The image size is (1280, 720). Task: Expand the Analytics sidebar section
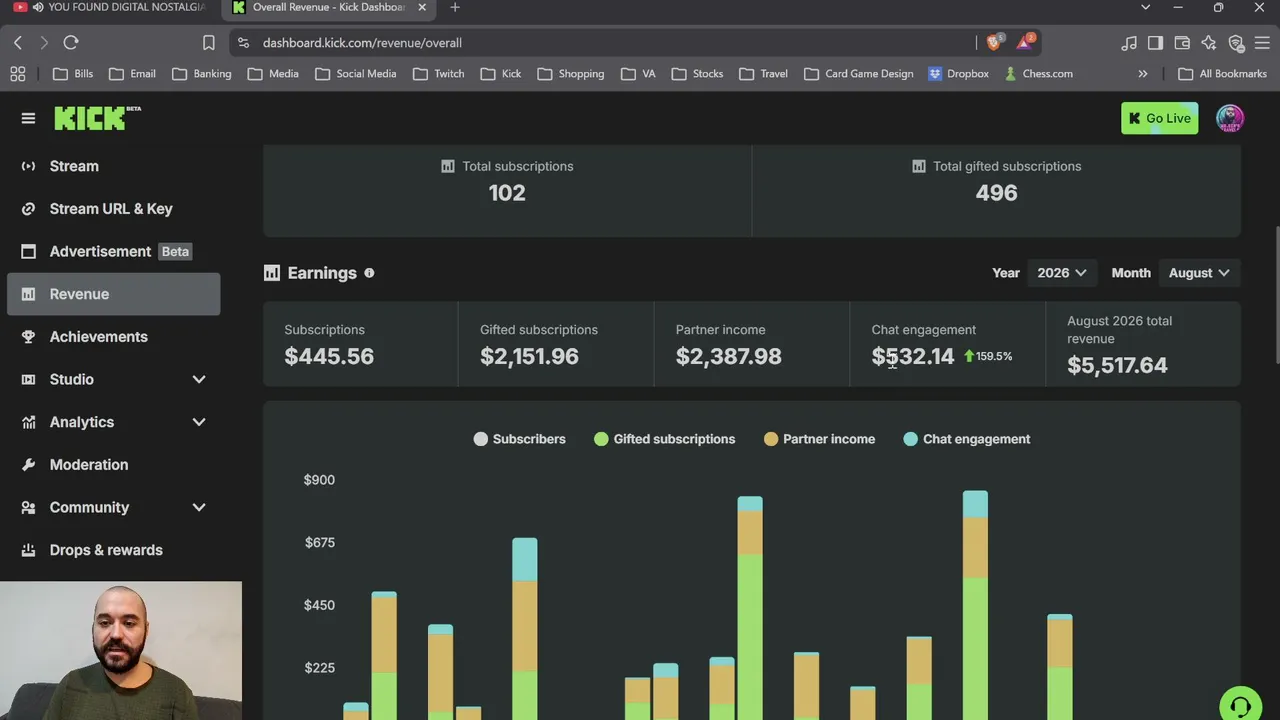(x=113, y=422)
